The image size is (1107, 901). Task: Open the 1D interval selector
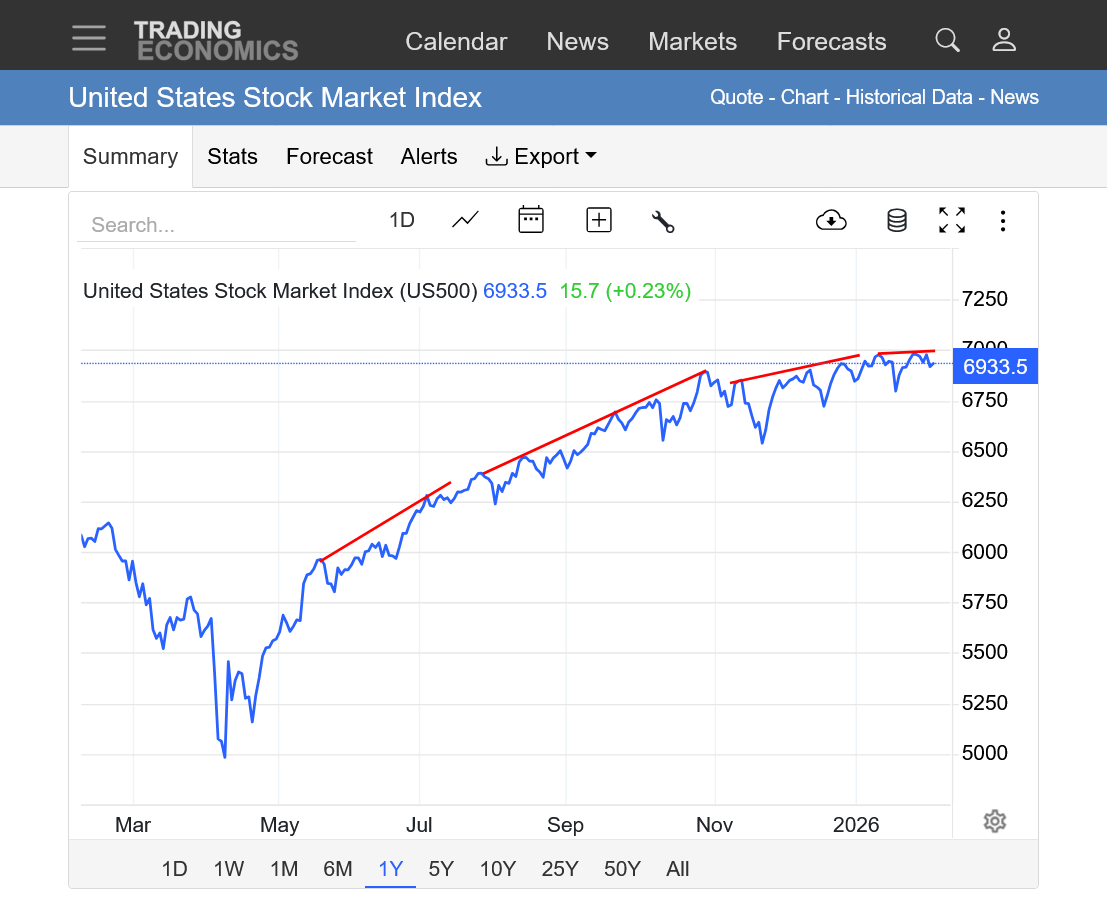[401, 220]
